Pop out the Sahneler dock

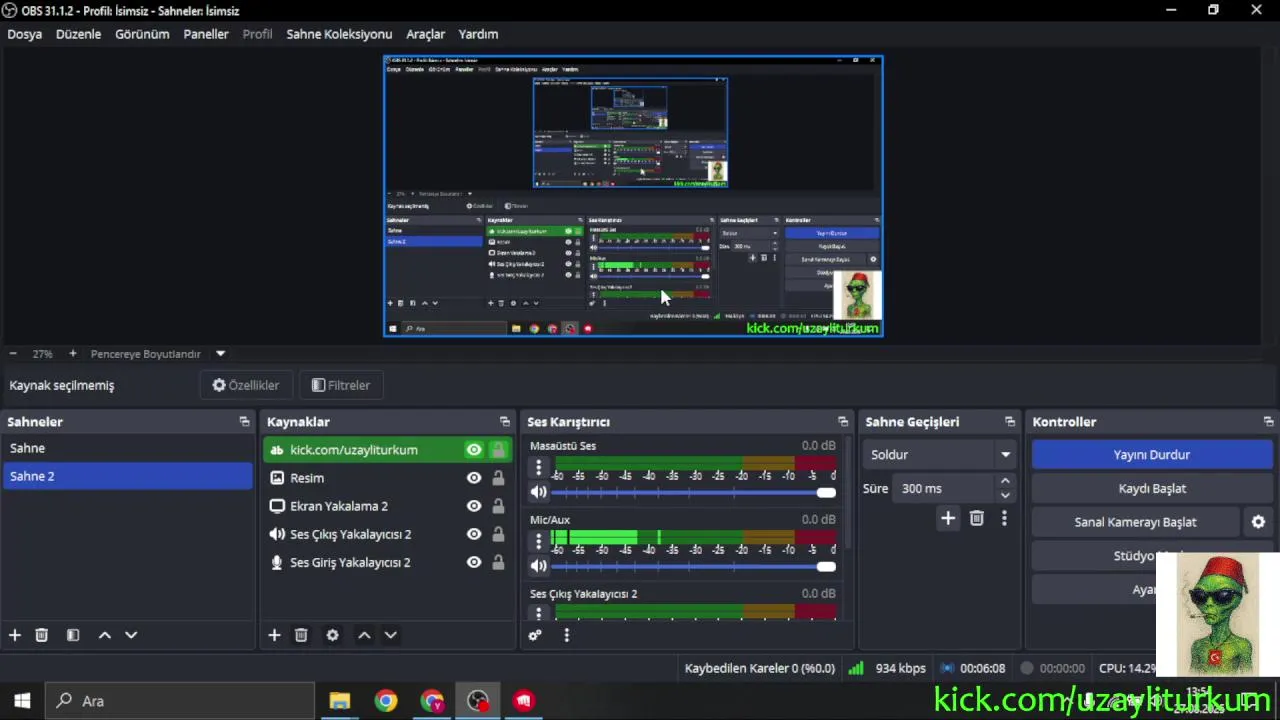click(244, 422)
